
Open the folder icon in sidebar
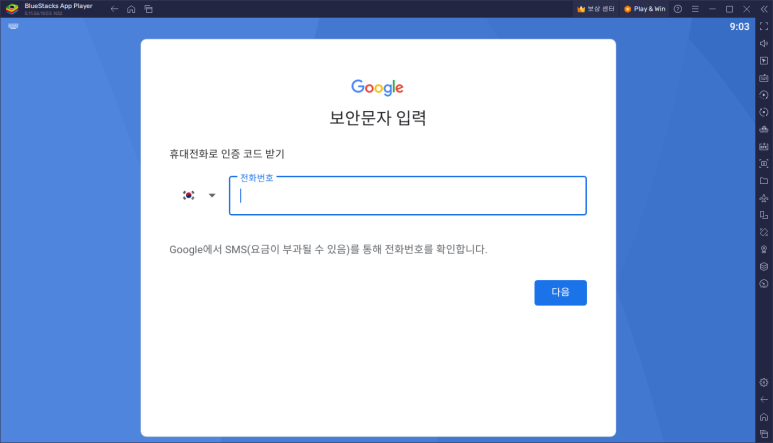[764, 181]
